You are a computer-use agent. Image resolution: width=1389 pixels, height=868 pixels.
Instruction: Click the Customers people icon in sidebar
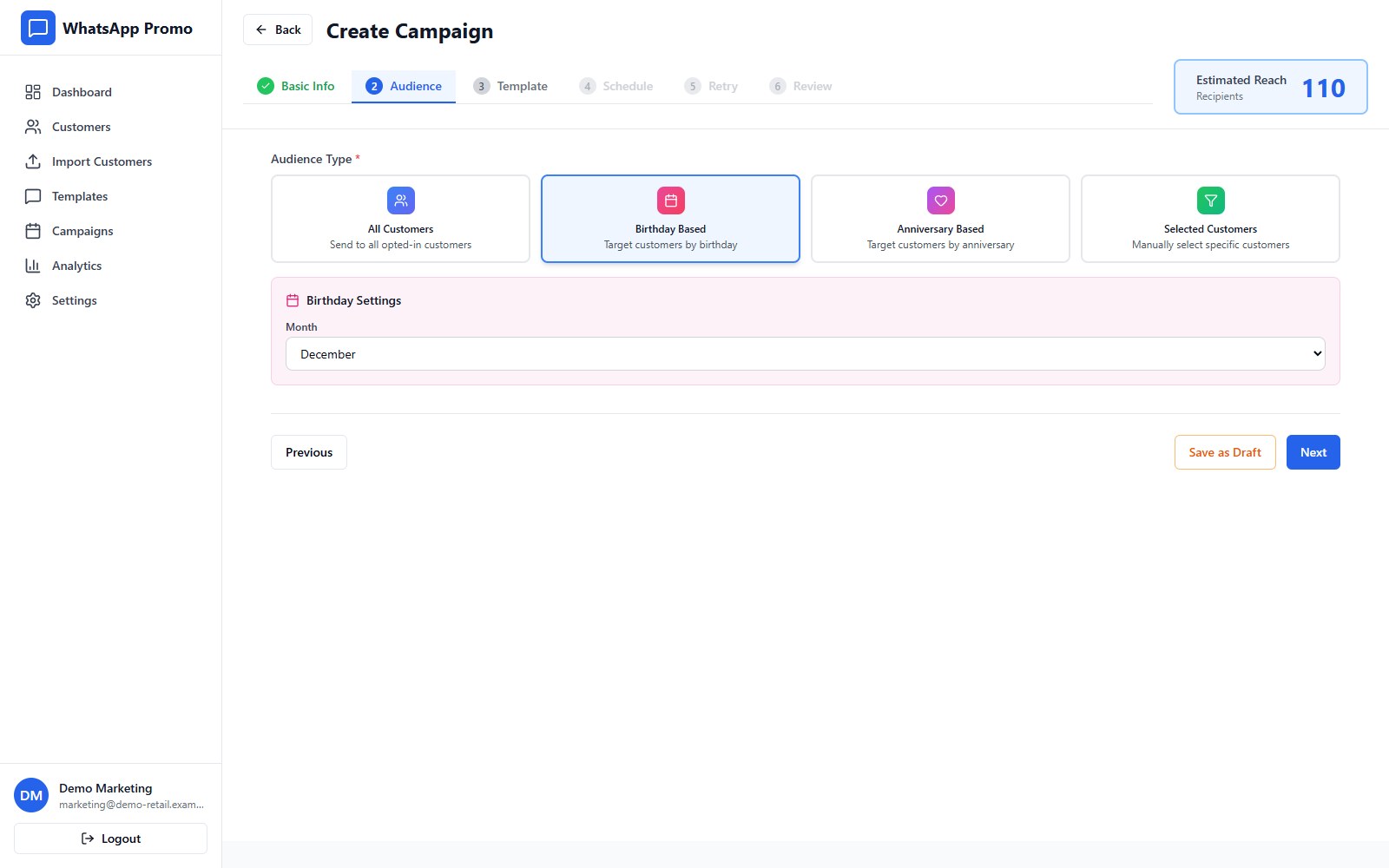33,127
